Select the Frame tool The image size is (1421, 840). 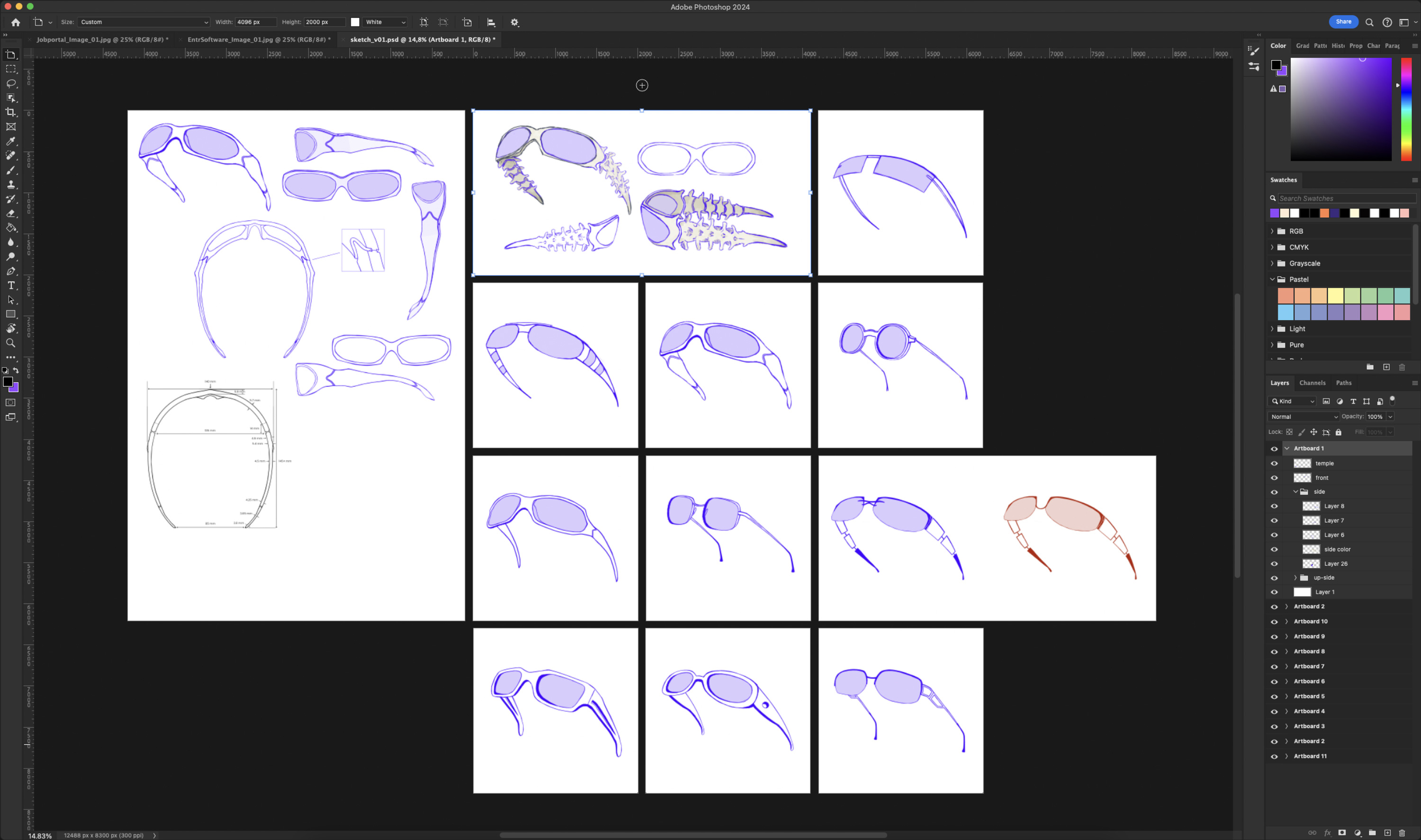(x=11, y=127)
